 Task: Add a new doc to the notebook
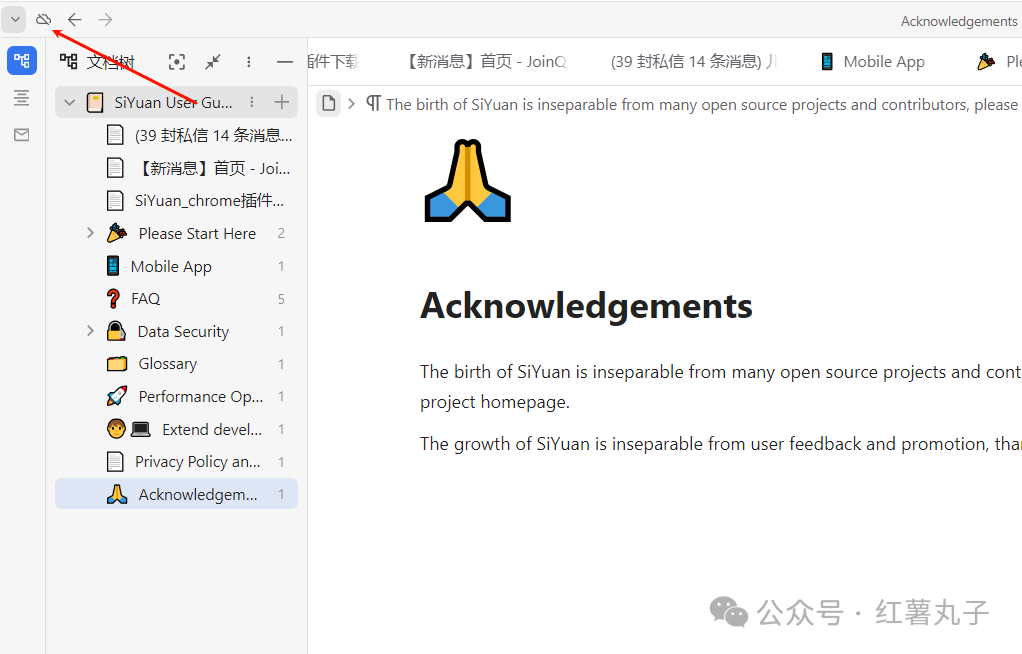click(282, 102)
